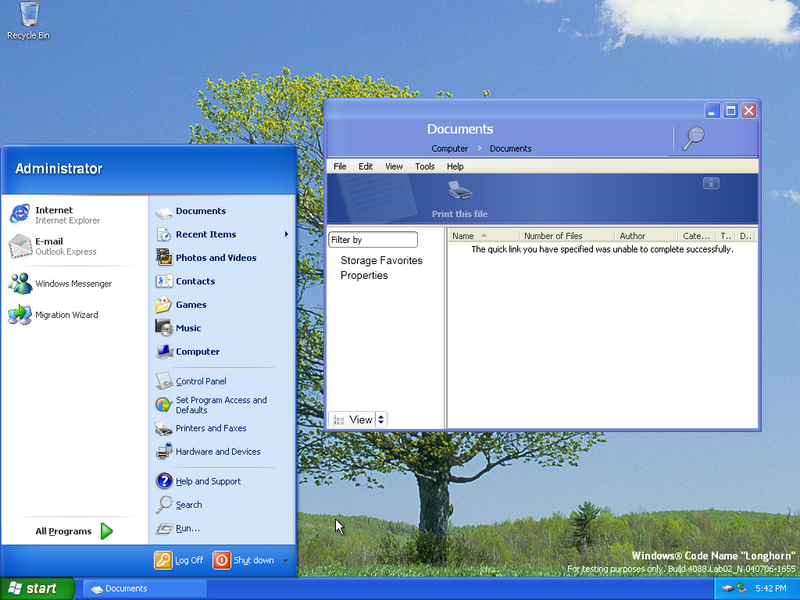Click the magnifying glass search icon

692,138
